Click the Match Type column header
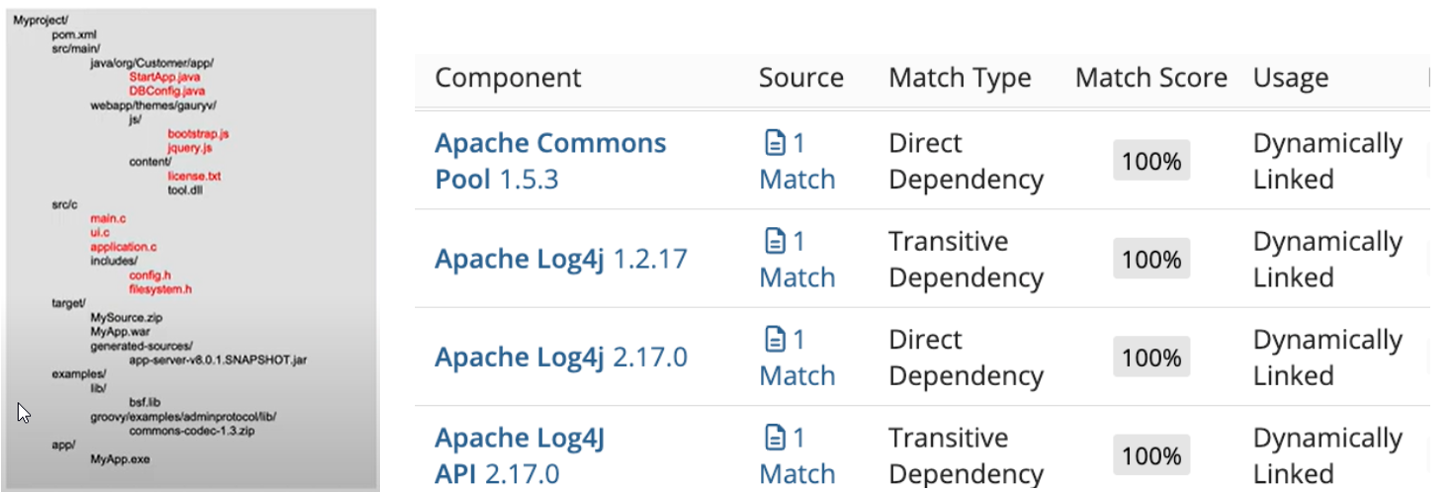 point(959,78)
